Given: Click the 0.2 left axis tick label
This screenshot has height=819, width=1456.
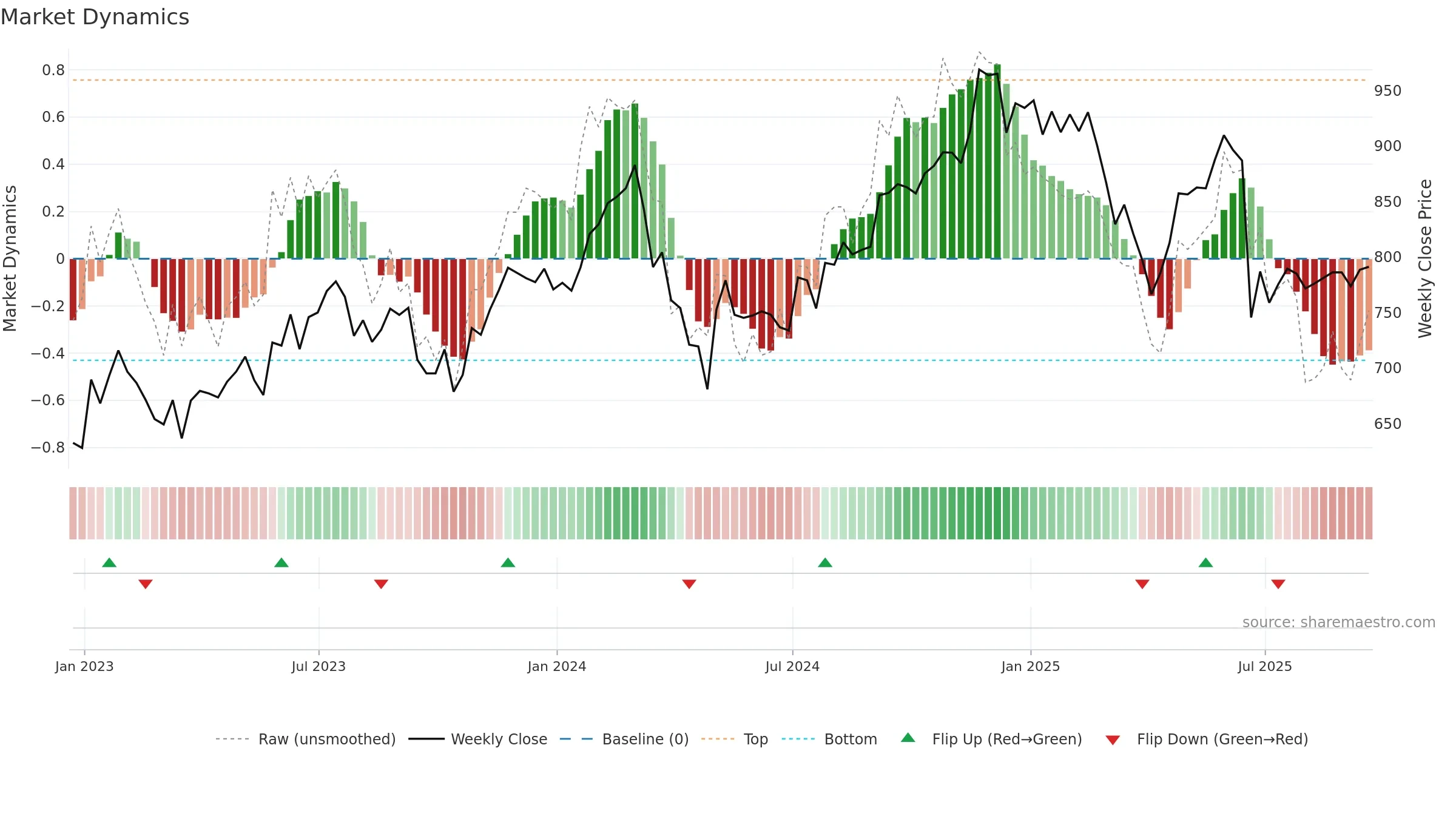Looking at the screenshot, I should point(53,212).
